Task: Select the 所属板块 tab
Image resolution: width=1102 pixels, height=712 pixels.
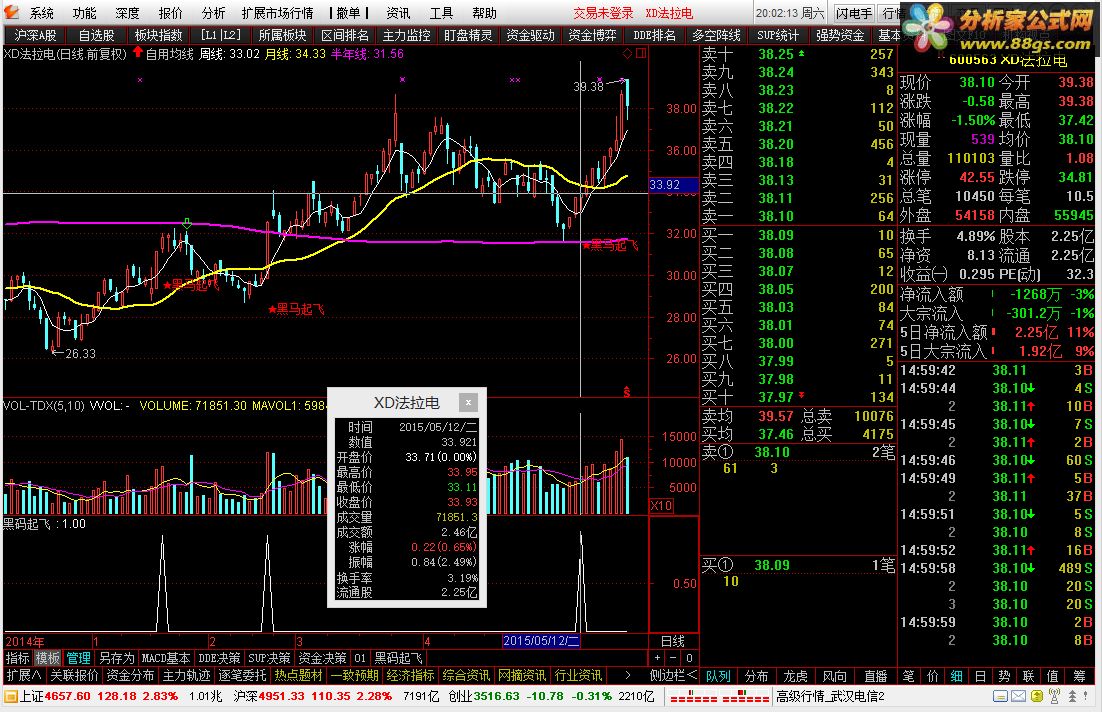Action: tap(283, 35)
